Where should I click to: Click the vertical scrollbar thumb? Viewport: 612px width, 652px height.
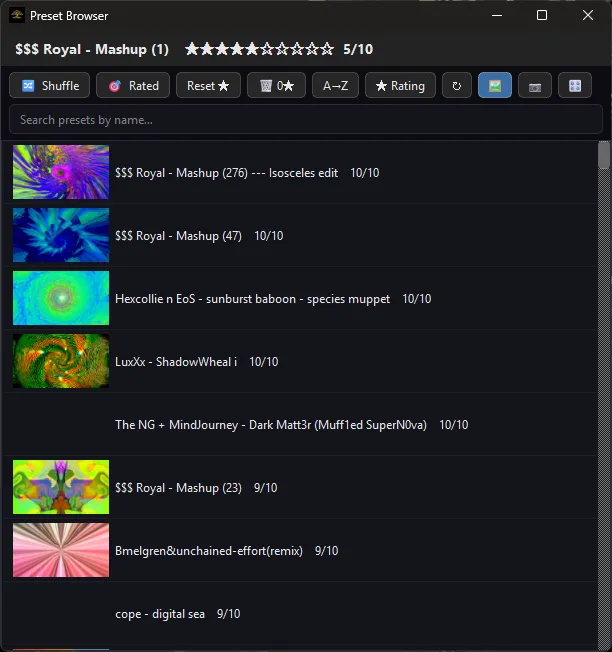coord(604,155)
